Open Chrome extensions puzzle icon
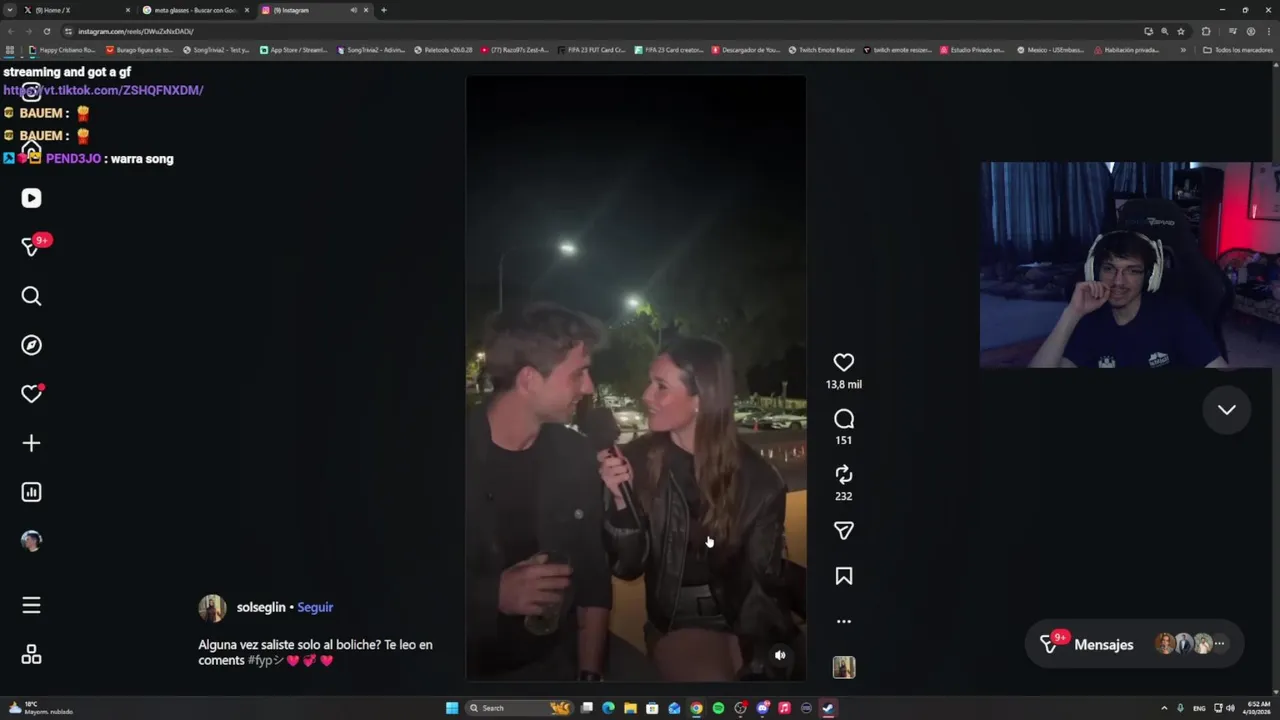Viewport: 1280px width, 720px height. click(1206, 31)
